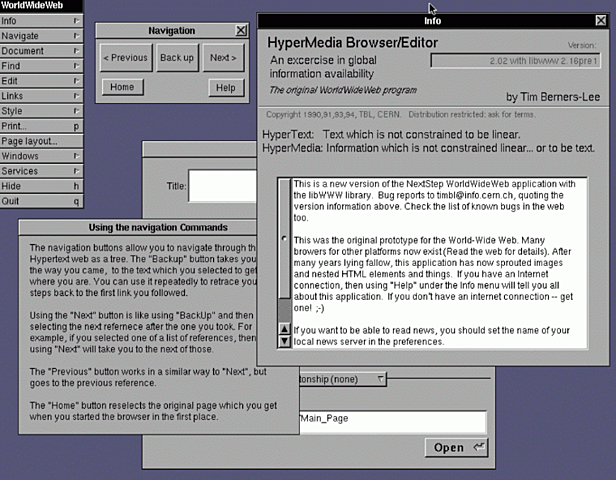Open the Windows submenu
The height and width of the screenshot is (480, 616).
[x=41, y=156]
